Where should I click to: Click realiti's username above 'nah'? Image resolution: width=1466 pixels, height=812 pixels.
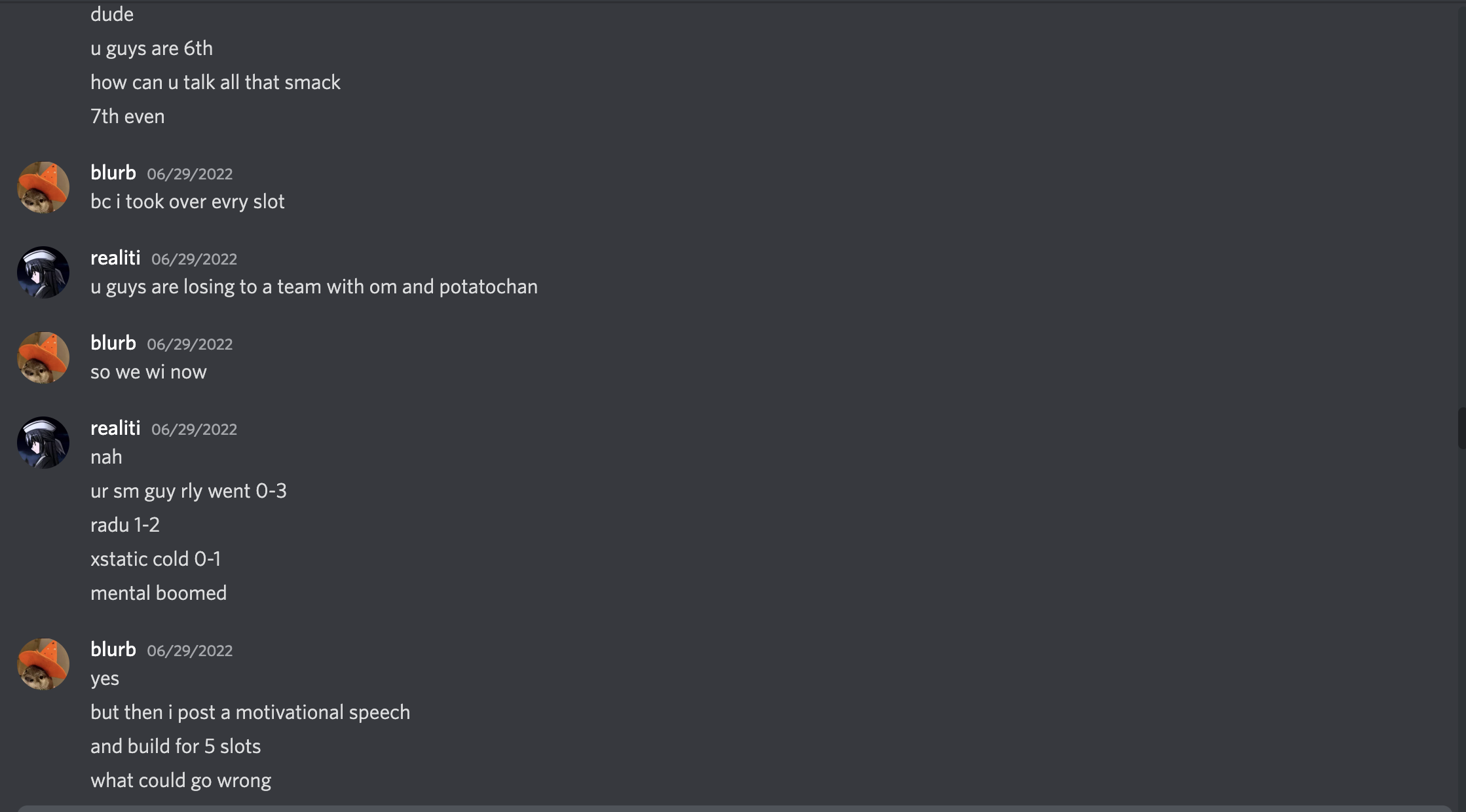coord(115,428)
